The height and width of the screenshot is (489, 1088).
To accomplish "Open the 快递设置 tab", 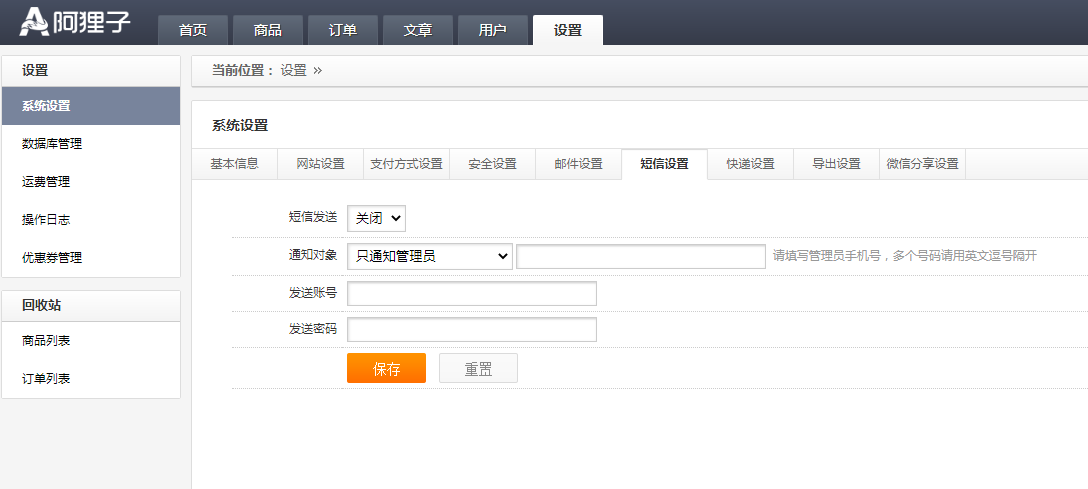I will tap(750, 164).
